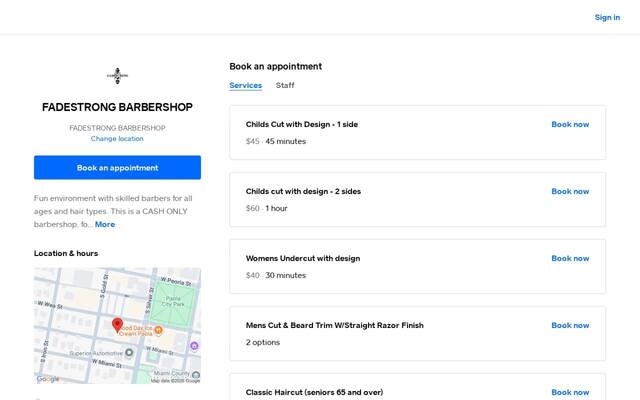Switch to the Services tab
The width and height of the screenshot is (640, 400).
pyautogui.click(x=245, y=85)
